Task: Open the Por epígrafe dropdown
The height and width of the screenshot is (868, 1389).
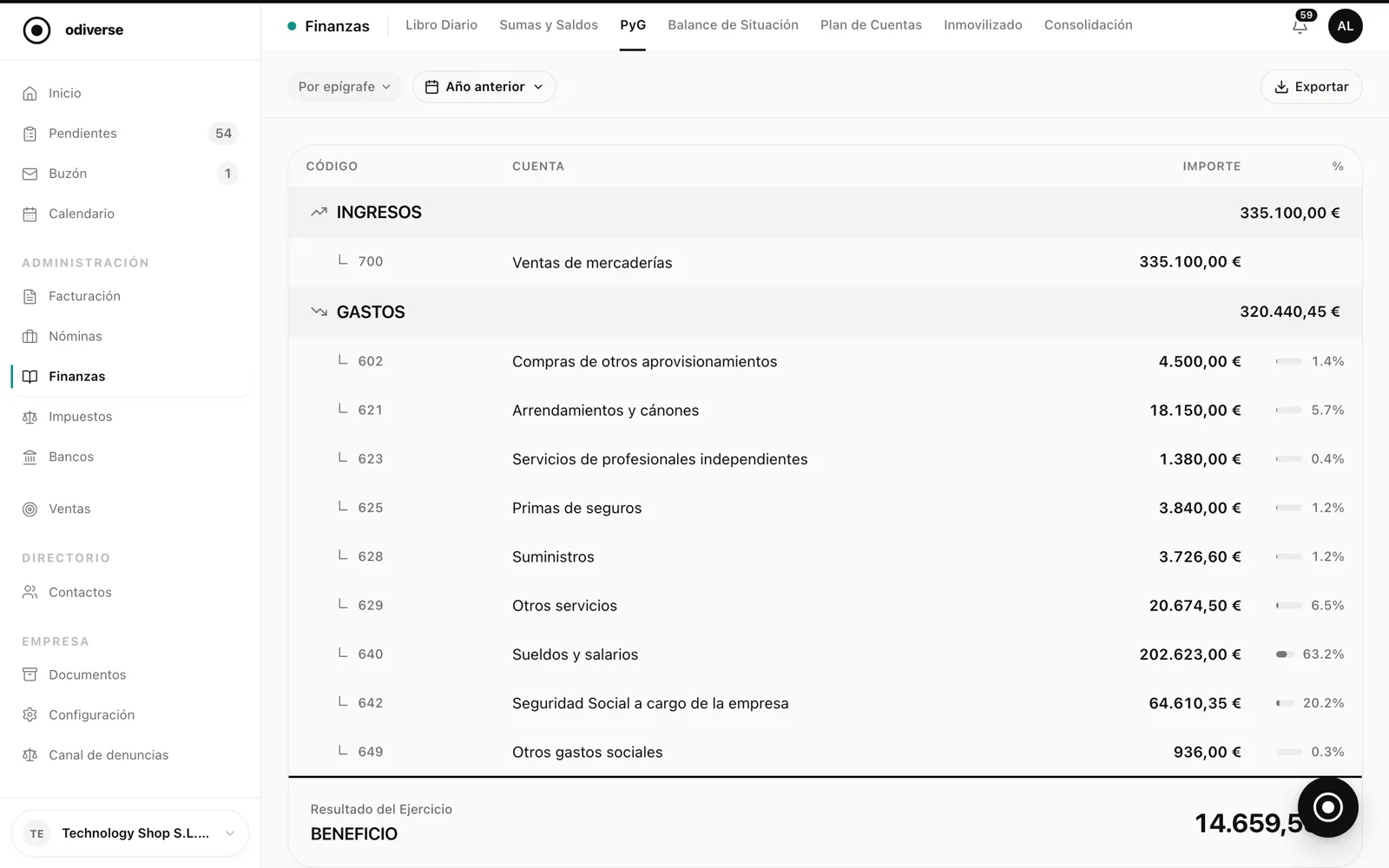Action: [345, 87]
